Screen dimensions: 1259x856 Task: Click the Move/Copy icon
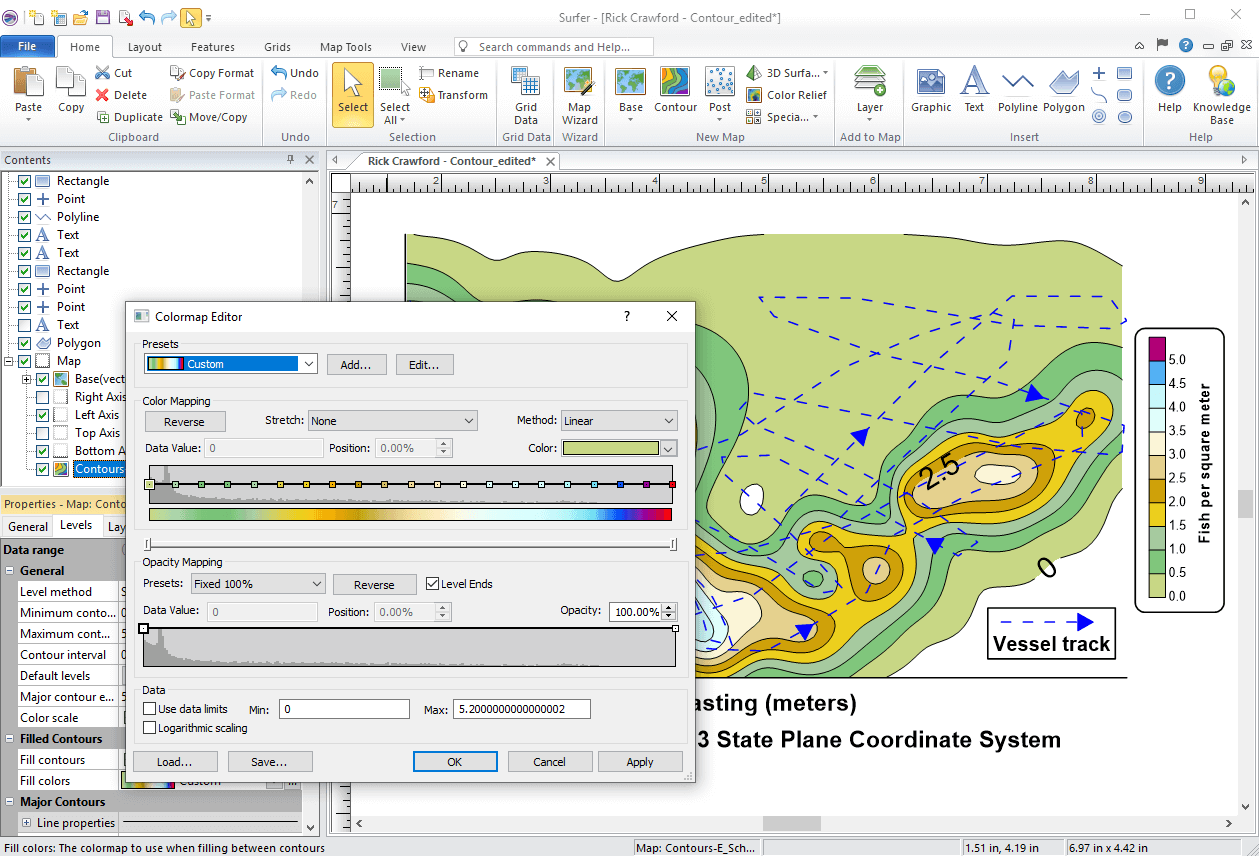[177, 117]
